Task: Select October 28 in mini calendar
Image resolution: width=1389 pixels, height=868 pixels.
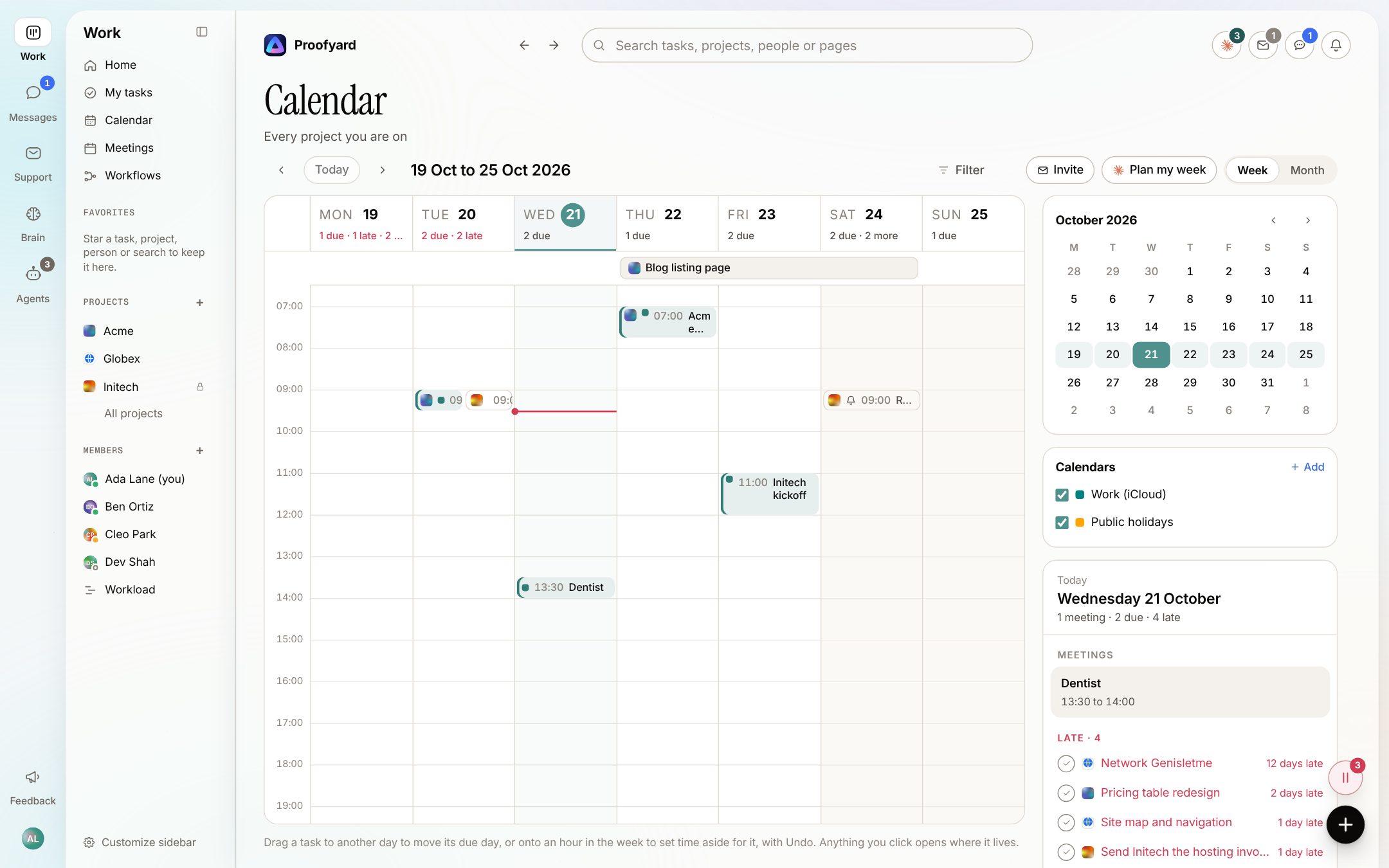Action: (x=1151, y=383)
